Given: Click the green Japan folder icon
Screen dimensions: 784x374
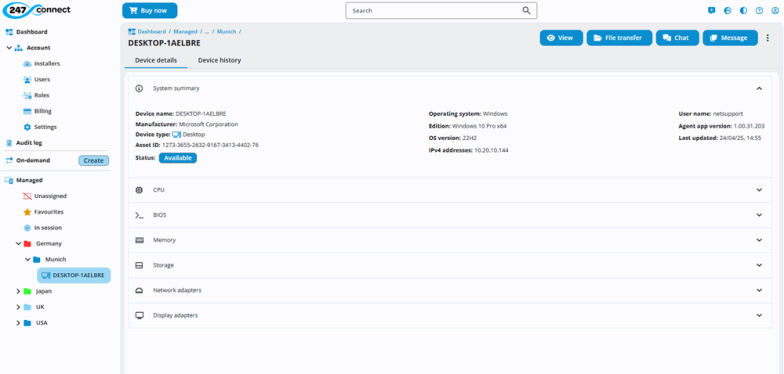Looking at the screenshot, I should point(28,292).
